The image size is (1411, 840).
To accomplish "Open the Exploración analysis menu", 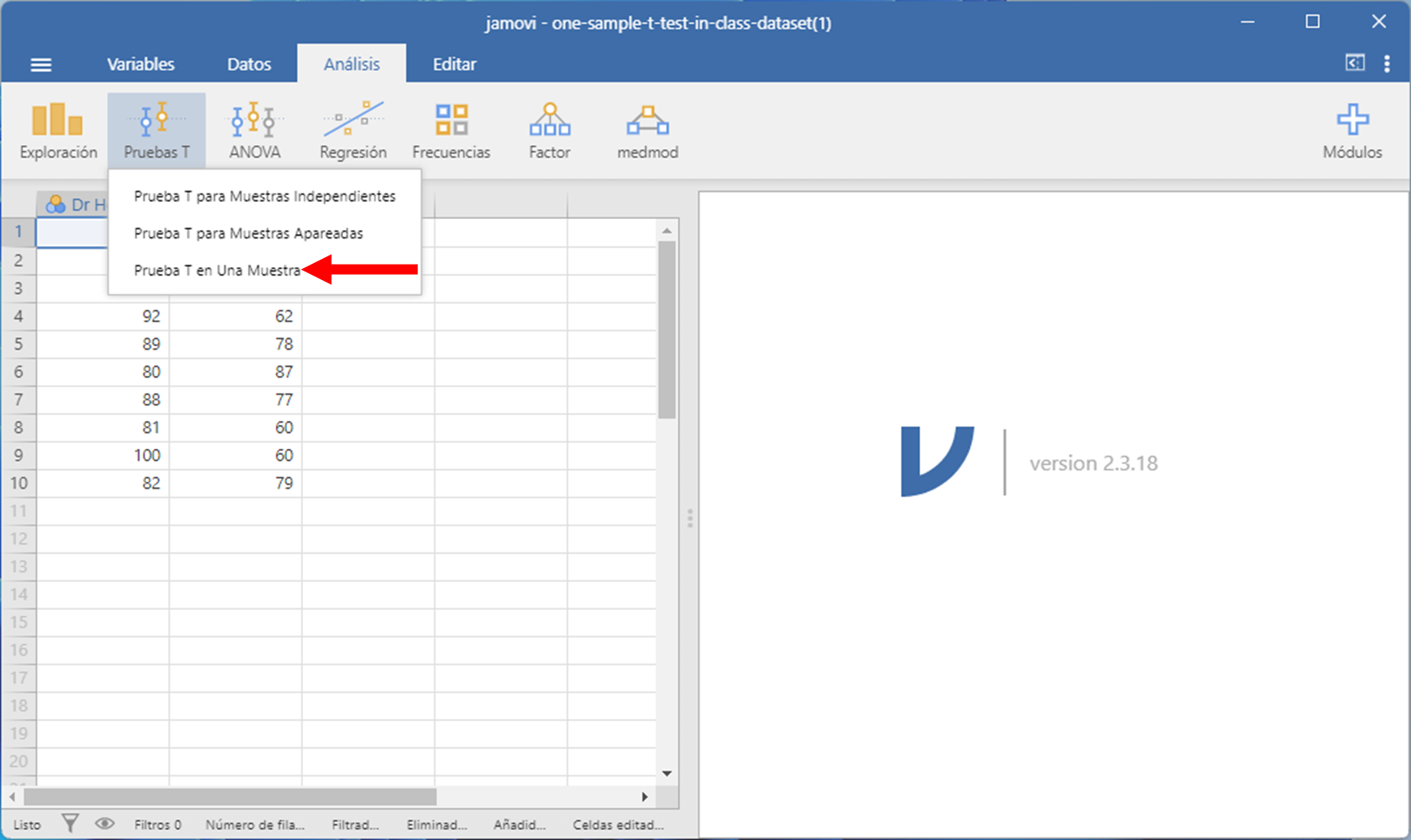I will [58, 130].
